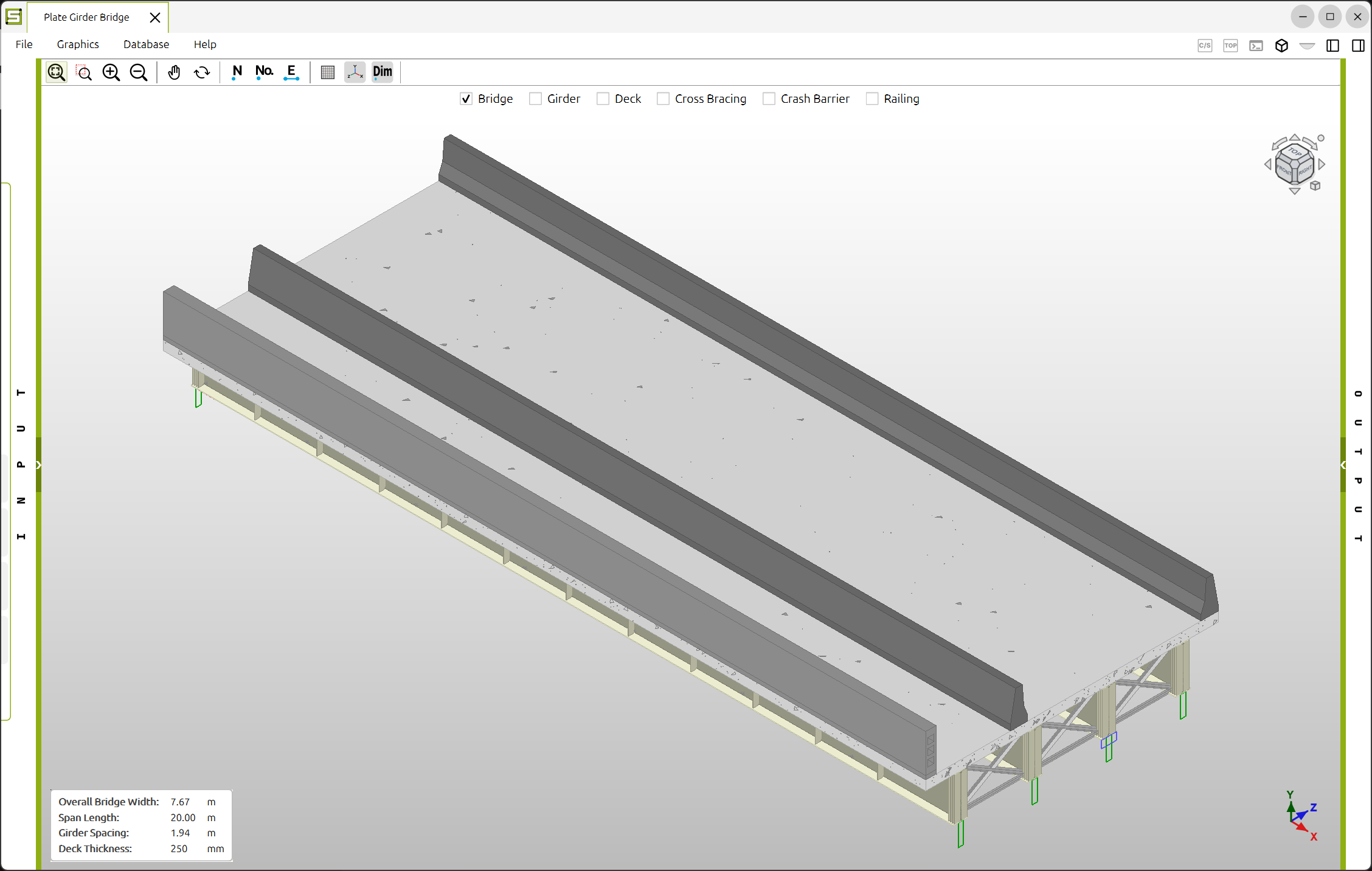Click the FRONT face of view cube
This screenshot has height=871, width=1372.
[1284, 170]
